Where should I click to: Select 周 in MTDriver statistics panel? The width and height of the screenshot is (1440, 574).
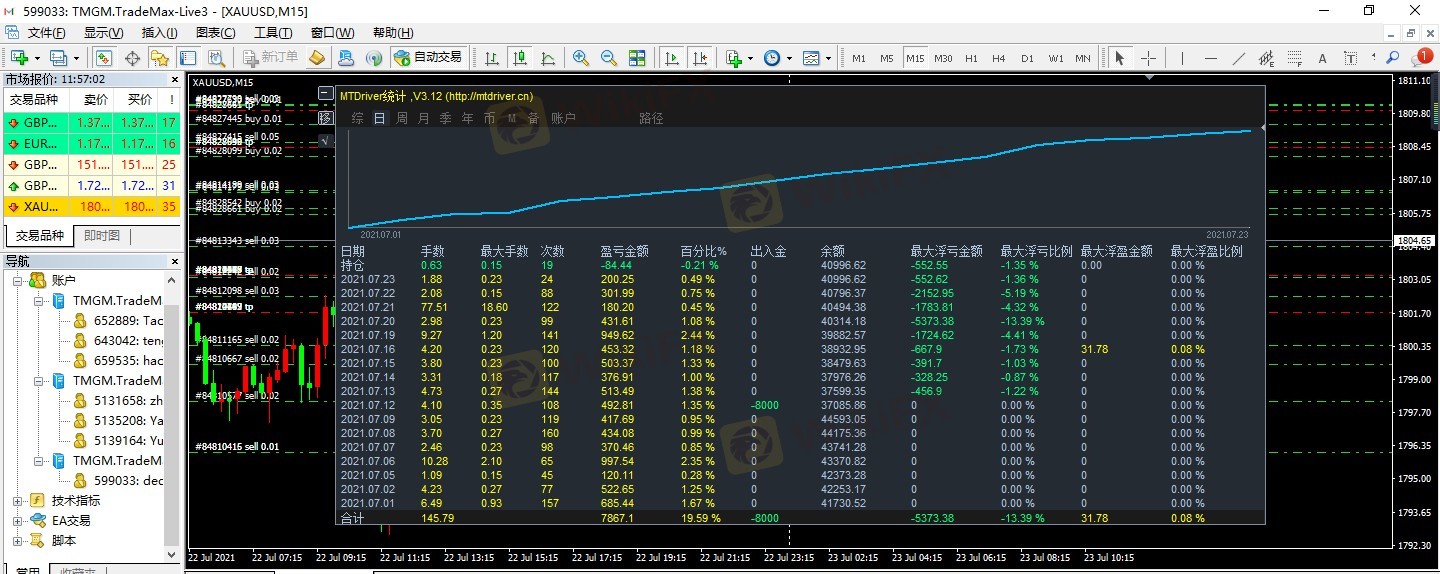point(401,118)
